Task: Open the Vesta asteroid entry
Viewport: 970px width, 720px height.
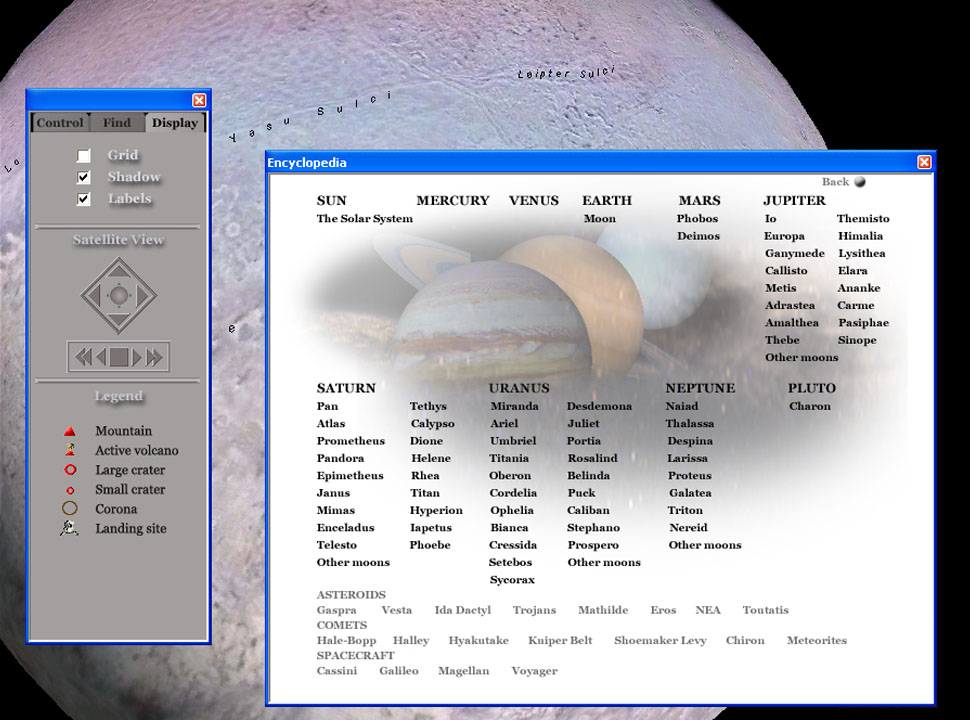Action: point(397,610)
